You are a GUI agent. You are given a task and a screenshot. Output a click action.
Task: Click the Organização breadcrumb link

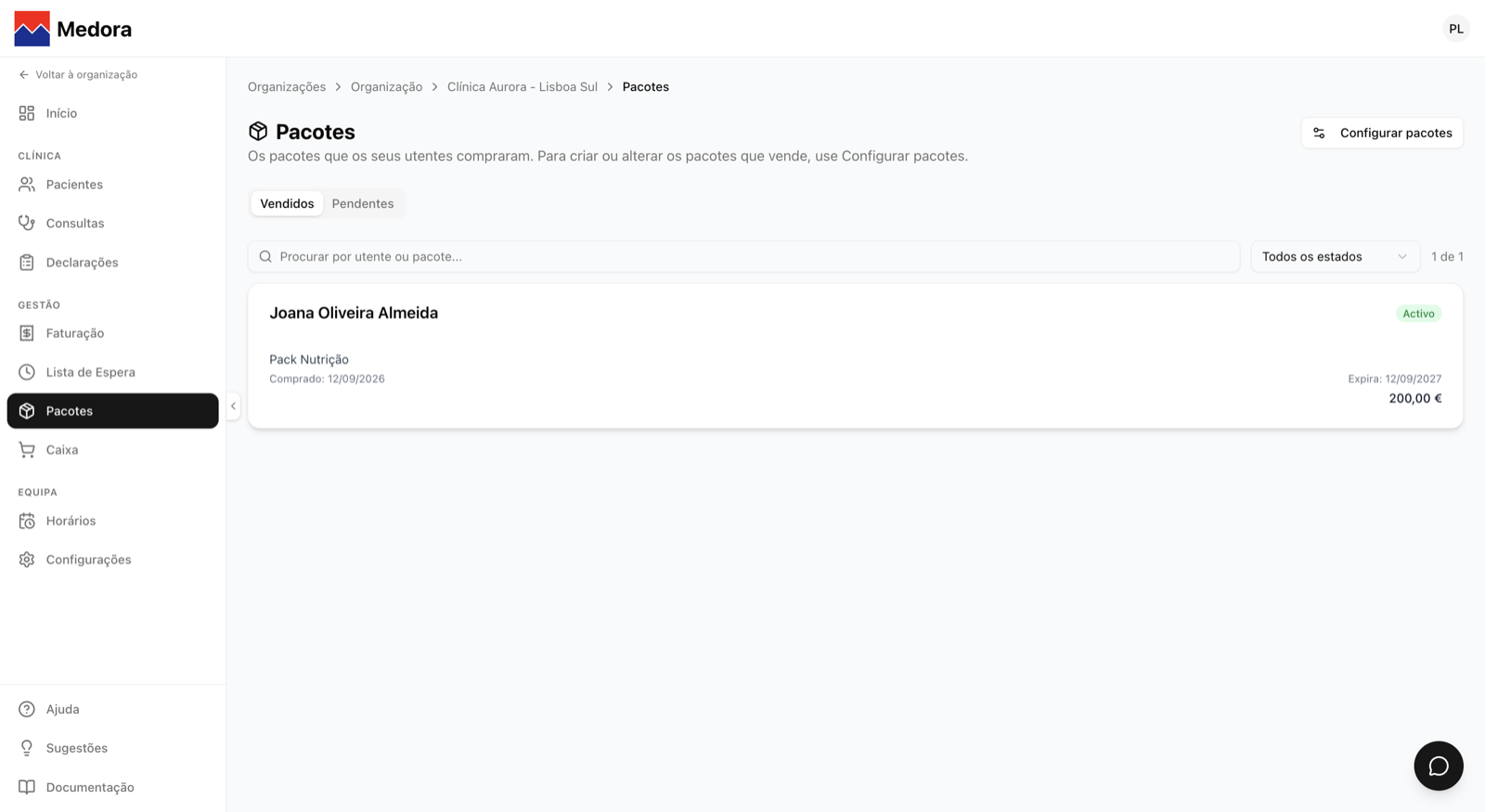(x=386, y=86)
